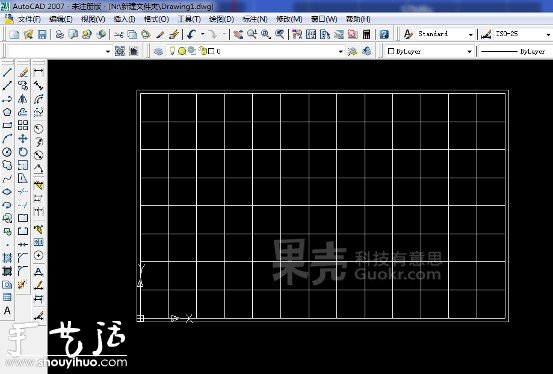Open the Standard text style dropdown
553x374 pixels.
(470, 35)
